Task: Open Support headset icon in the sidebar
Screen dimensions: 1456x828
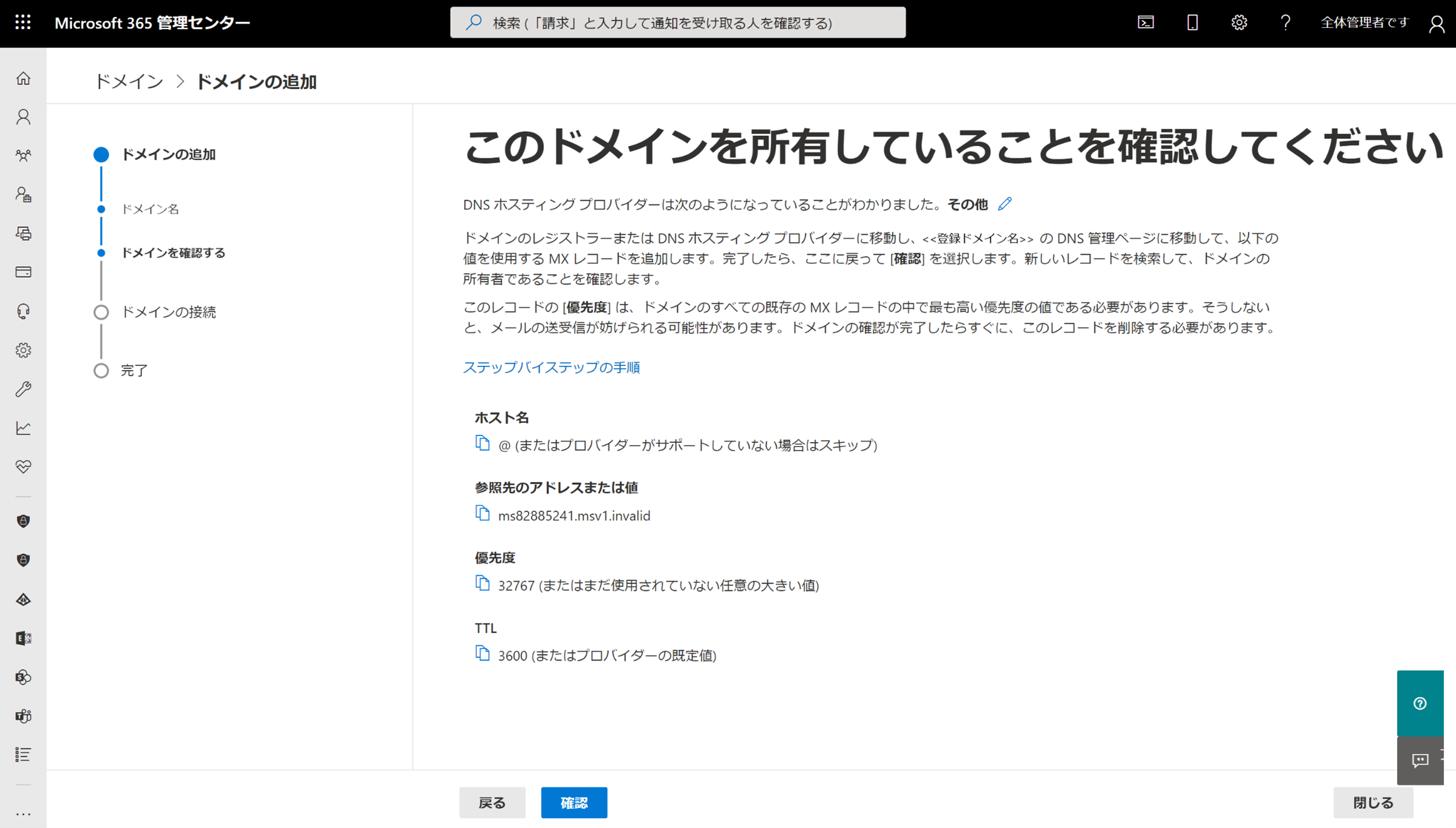Action: tap(23, 311)
